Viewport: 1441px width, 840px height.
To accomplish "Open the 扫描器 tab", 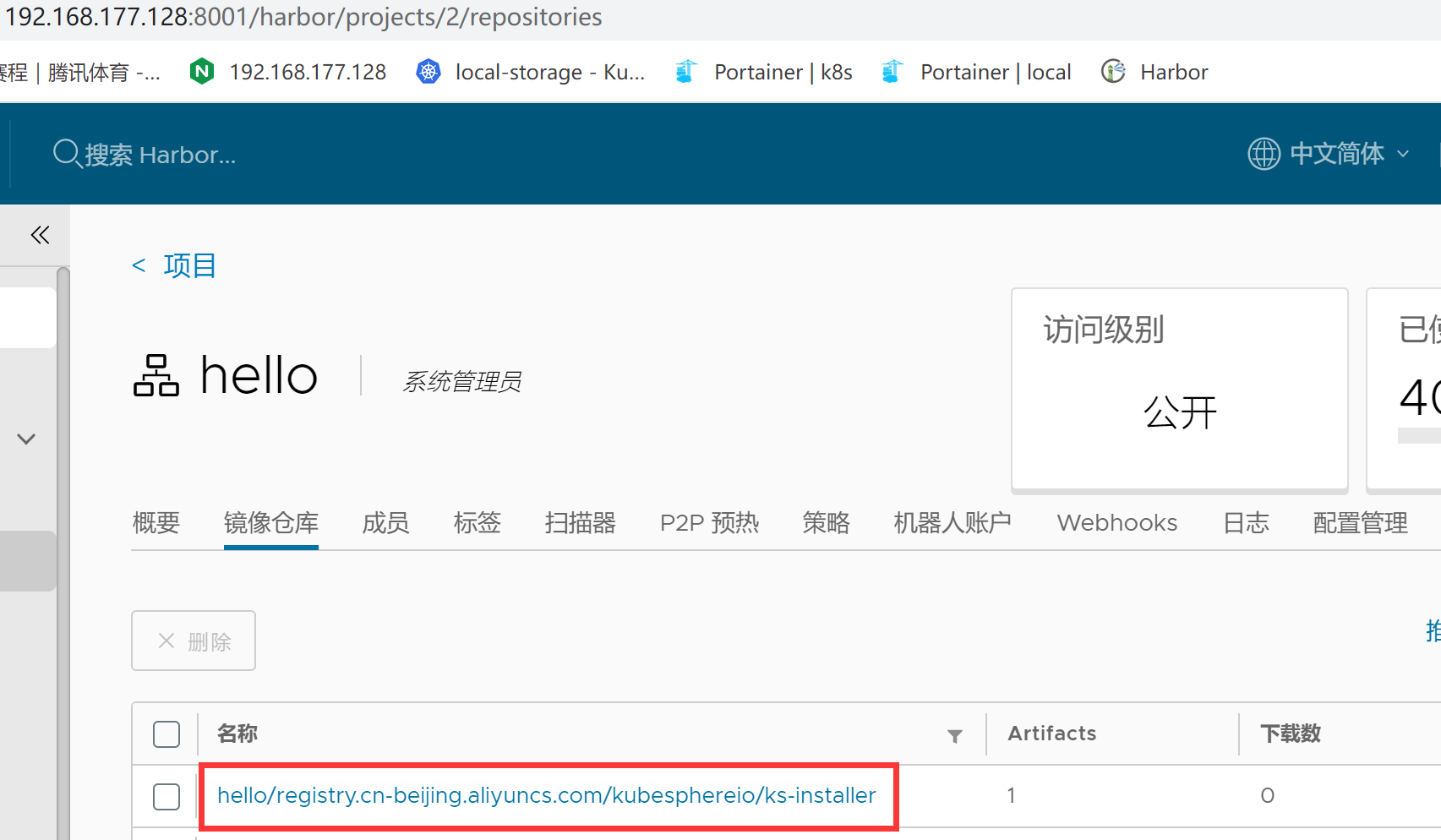I will point(581,523).
